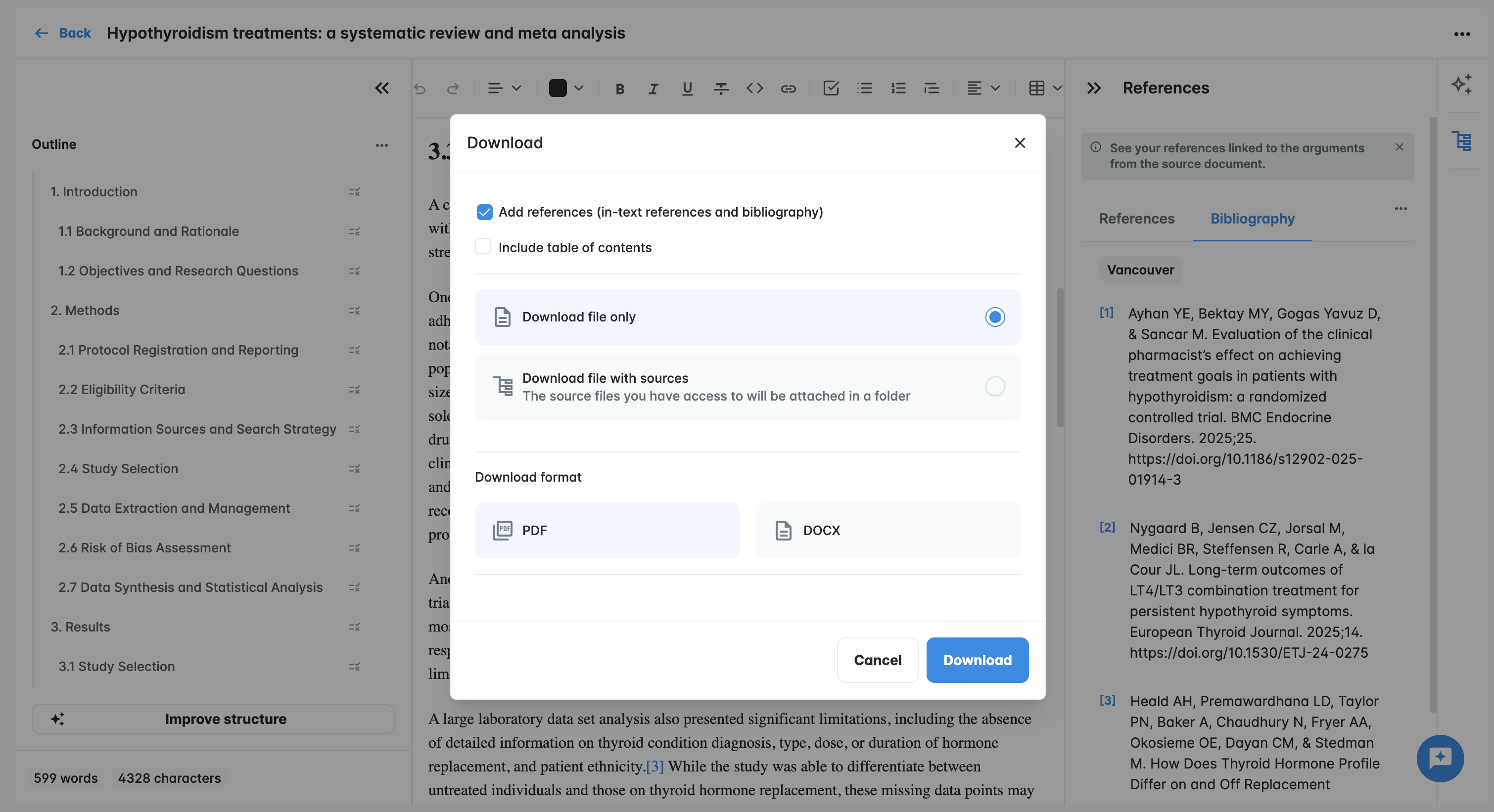Click the redo arrow in toolbar
Image resolution: width=1494 pixels, height=812 pixels.
(453, 89)
